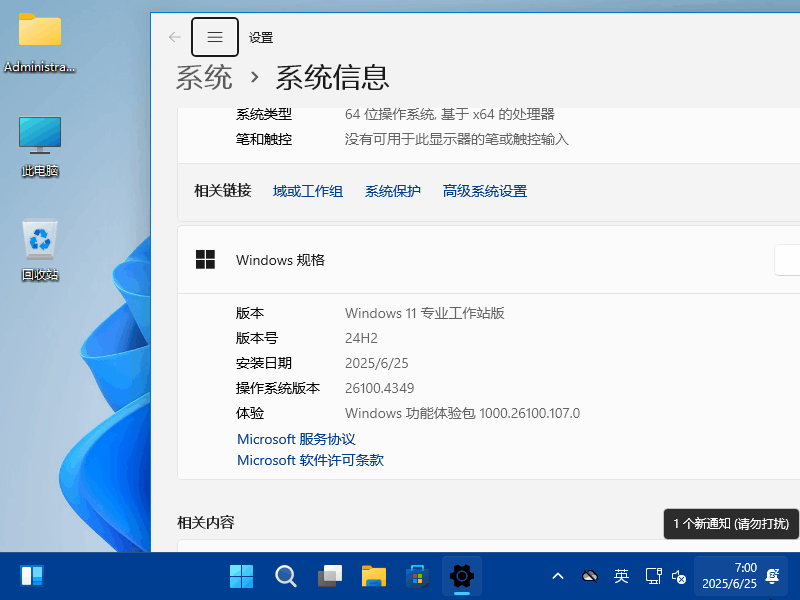The height and width of the screenshot is (600, 800).
Task: Open Microsoft 服务协议 link
Action: (296, 439)
